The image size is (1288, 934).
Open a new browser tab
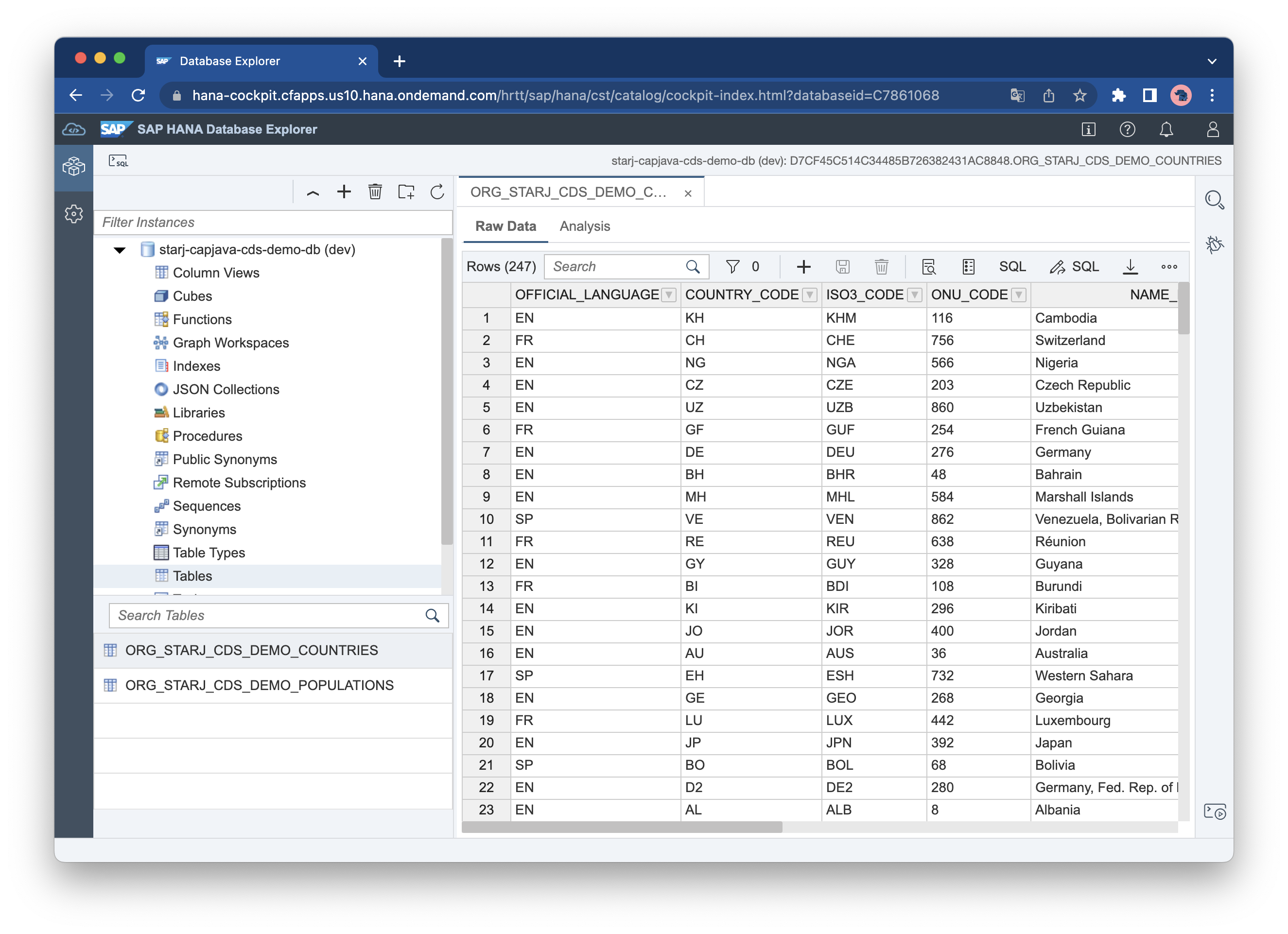point(399,61)
